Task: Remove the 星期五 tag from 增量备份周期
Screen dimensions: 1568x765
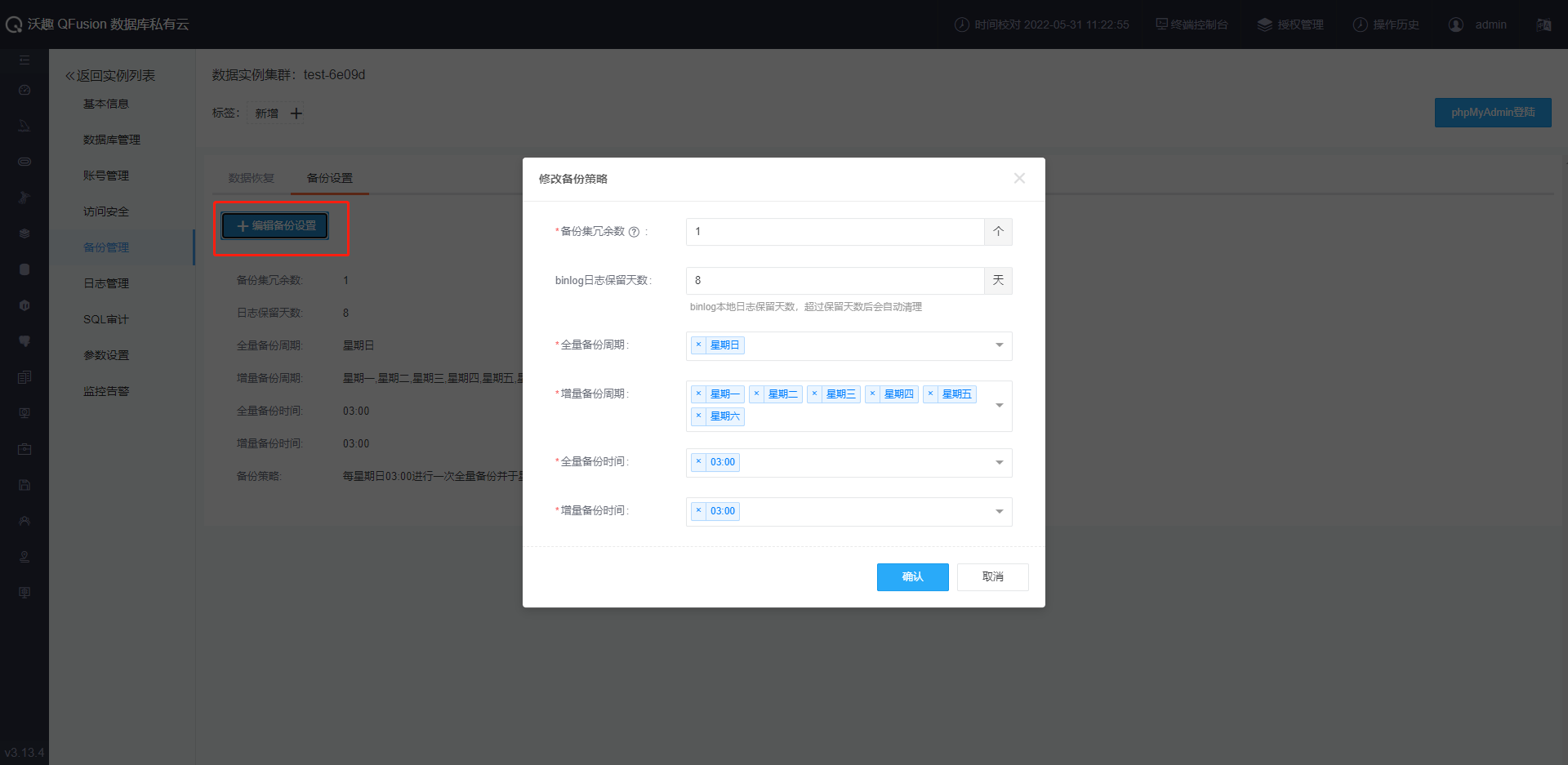Action: pos(930,394)
